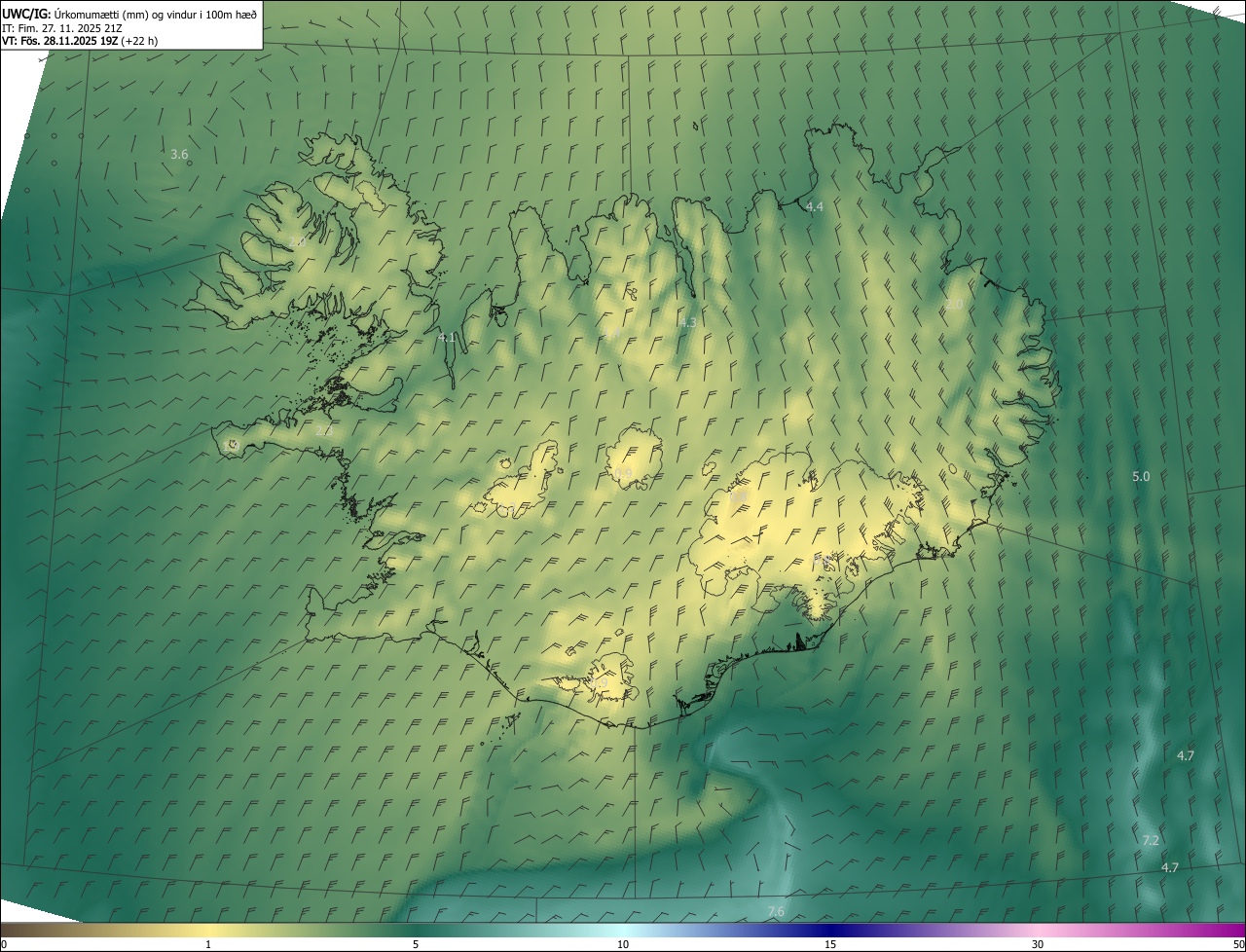Screen dimensions: 1246x952
Task: Click the UWC/IG Úrkomumætti title line
Action: click(x=129, y=14)
